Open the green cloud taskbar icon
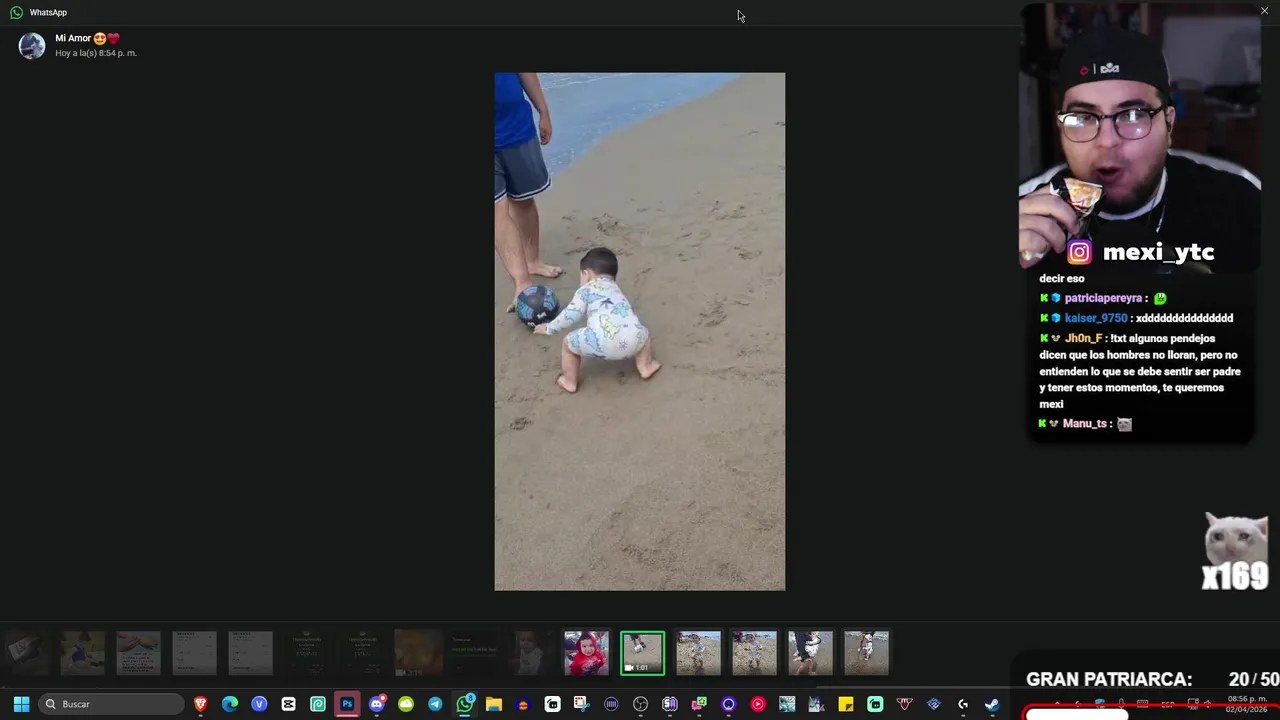This screenshot has height=720, width=1280. point(406,704)
